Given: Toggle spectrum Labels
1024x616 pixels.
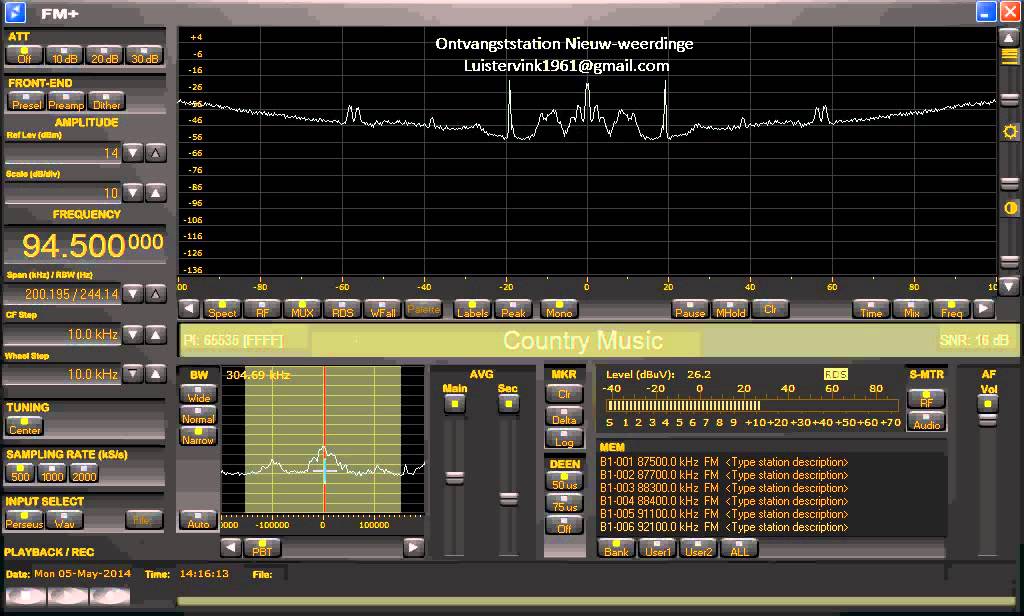Looking at the screenshot, I should pos(472,309).
